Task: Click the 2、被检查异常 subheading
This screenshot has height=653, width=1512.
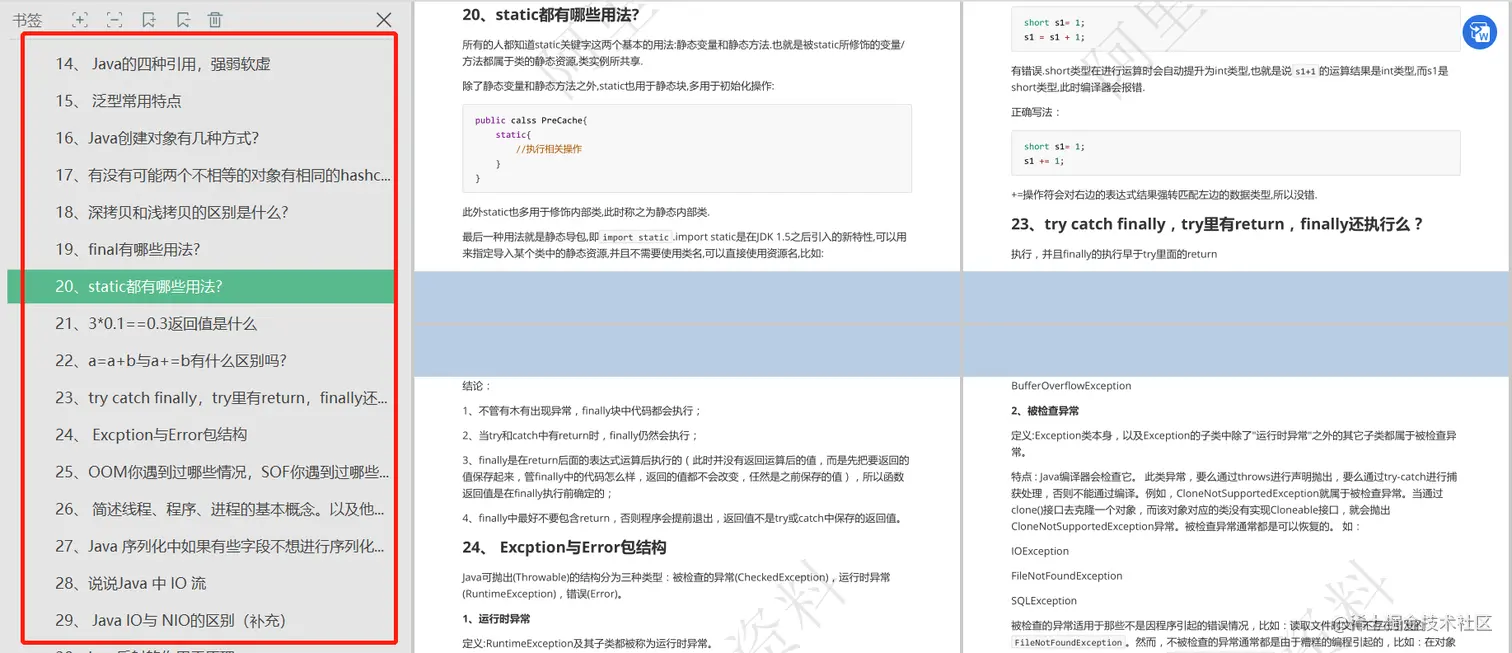Action: click(1045, 411)
